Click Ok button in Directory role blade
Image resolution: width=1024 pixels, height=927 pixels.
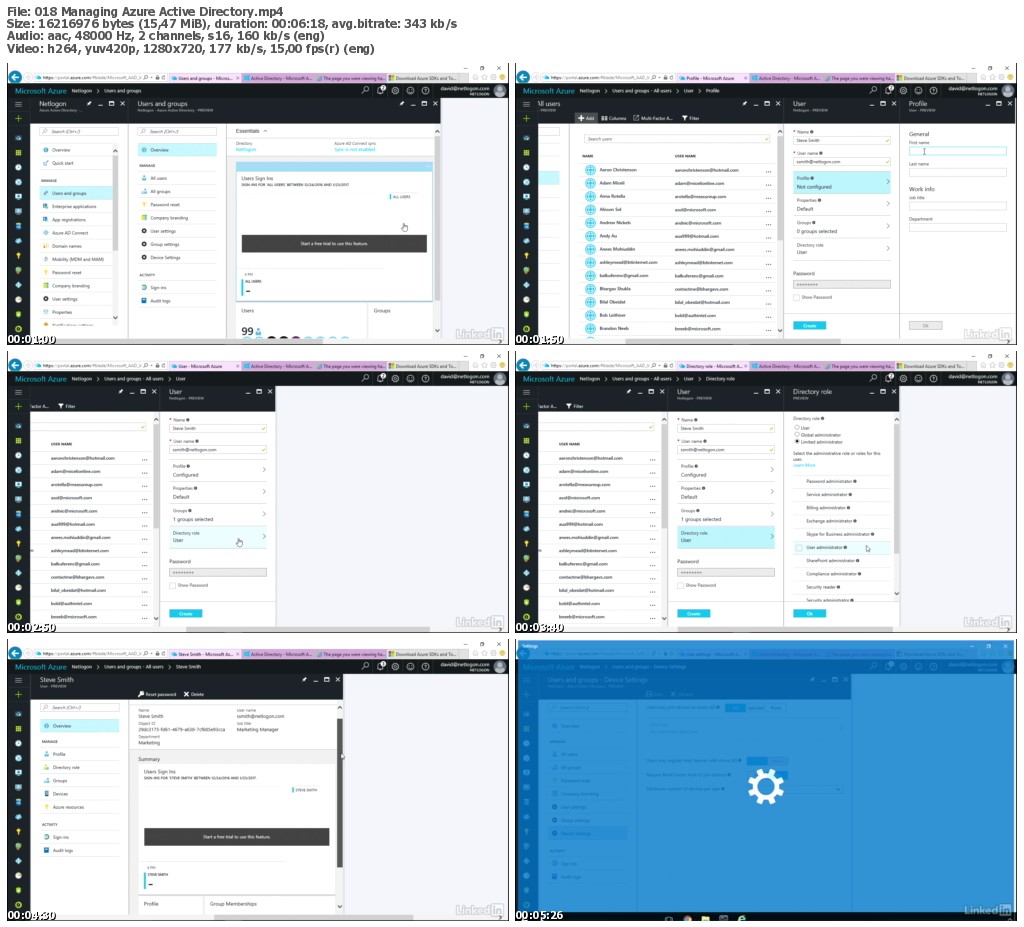[810, 613]
